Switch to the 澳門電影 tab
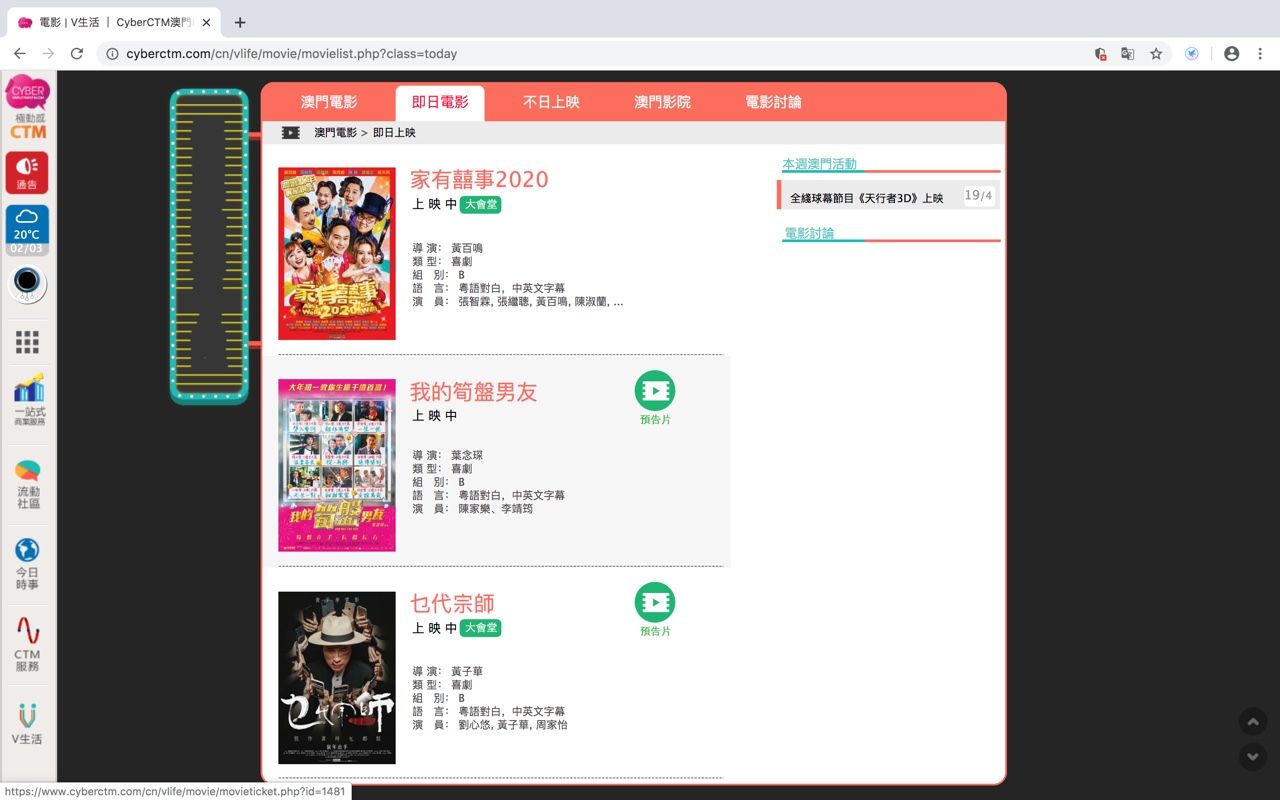The height and width of the screenshot is (800, 1280). coord(329,102)
